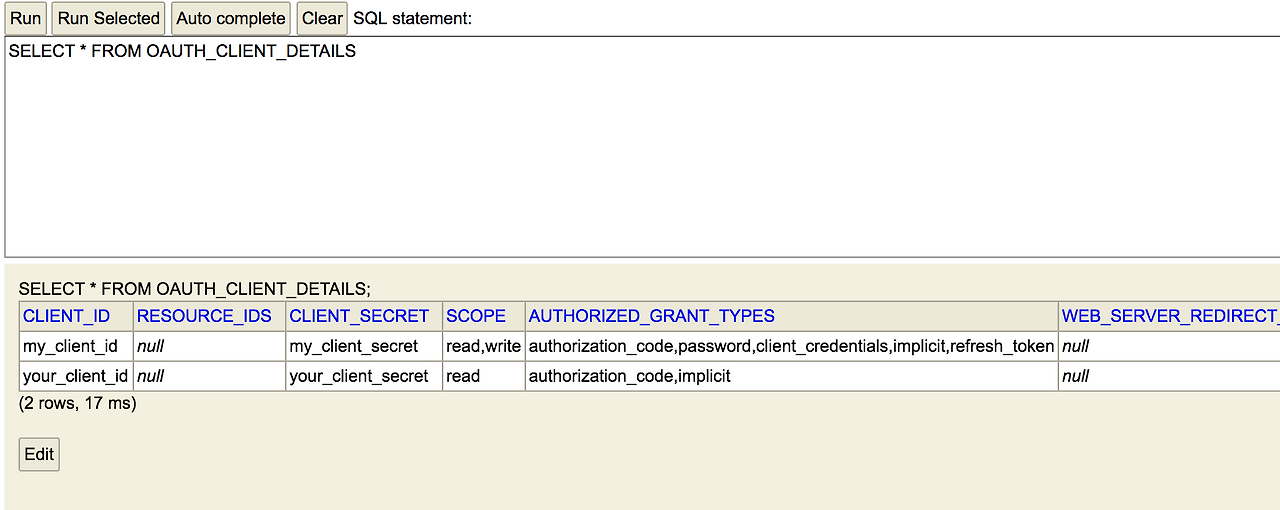
Task: Click the executed query text above results table
Action: (194, 289)
